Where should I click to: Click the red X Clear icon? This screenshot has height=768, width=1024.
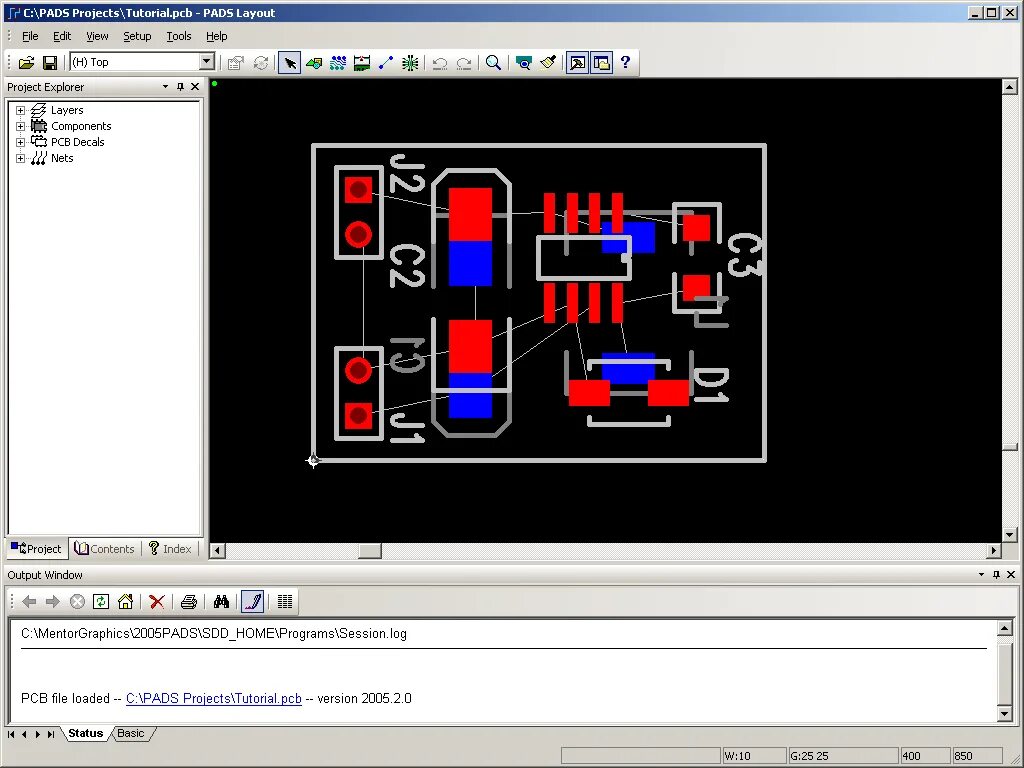157,601
